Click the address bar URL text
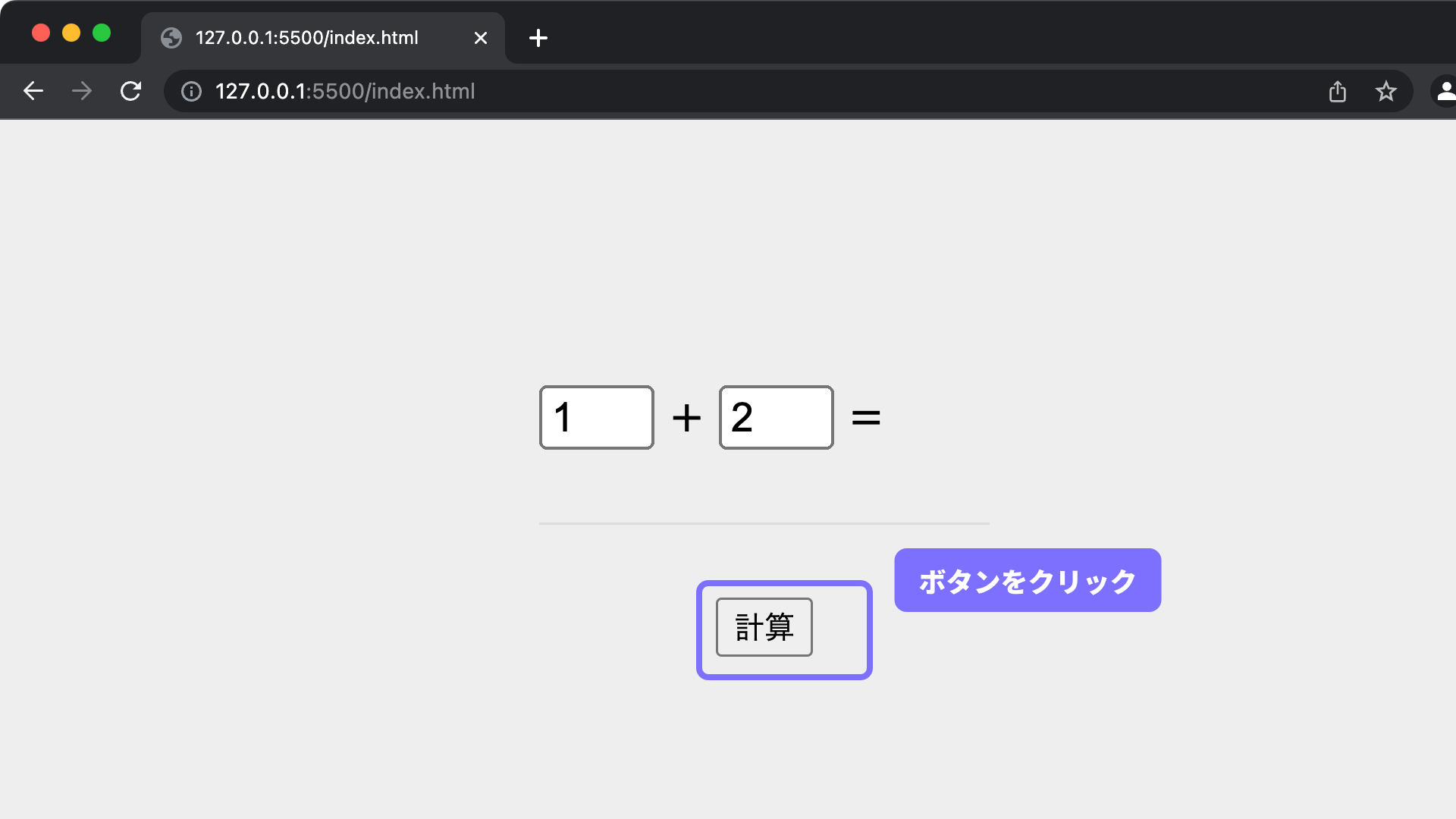This screenshot has width=1456, height=819. tap(345, 92)
